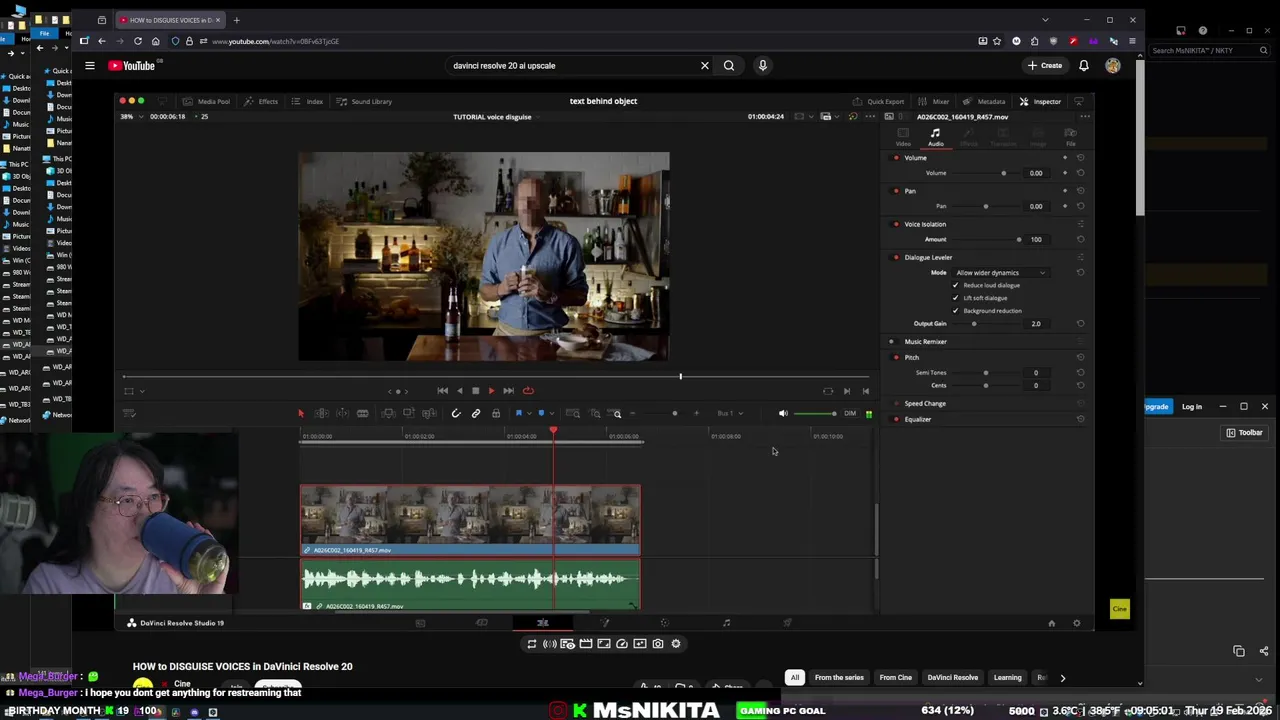
Task: Uncheck Background reduction checkbox
Action: (x=955, y=311)
